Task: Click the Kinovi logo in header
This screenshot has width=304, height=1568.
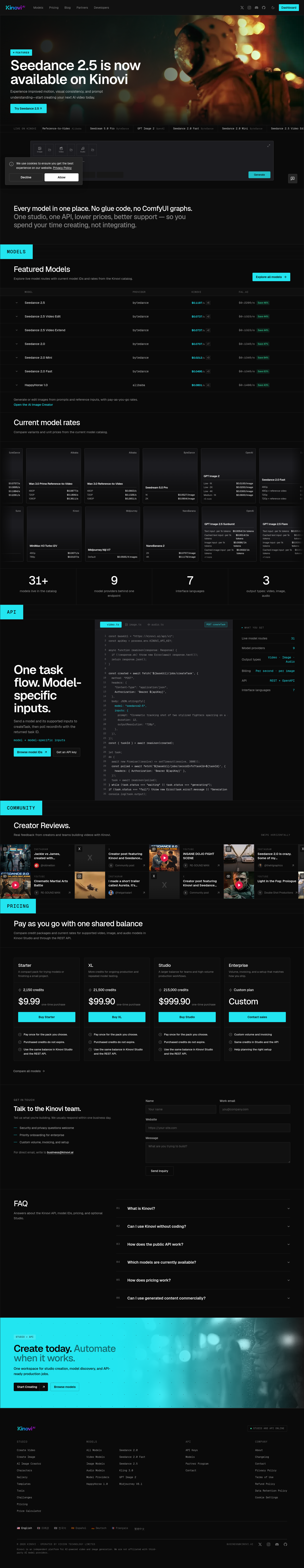Action: coord(15,8)
